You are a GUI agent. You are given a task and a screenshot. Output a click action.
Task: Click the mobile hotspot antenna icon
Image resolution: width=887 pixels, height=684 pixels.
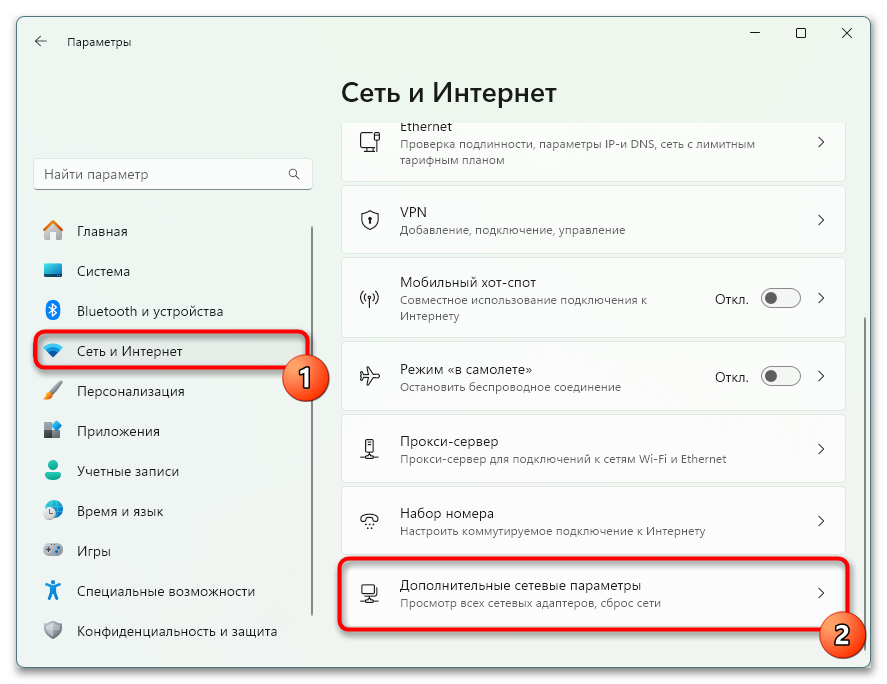[x=370, y=298]
